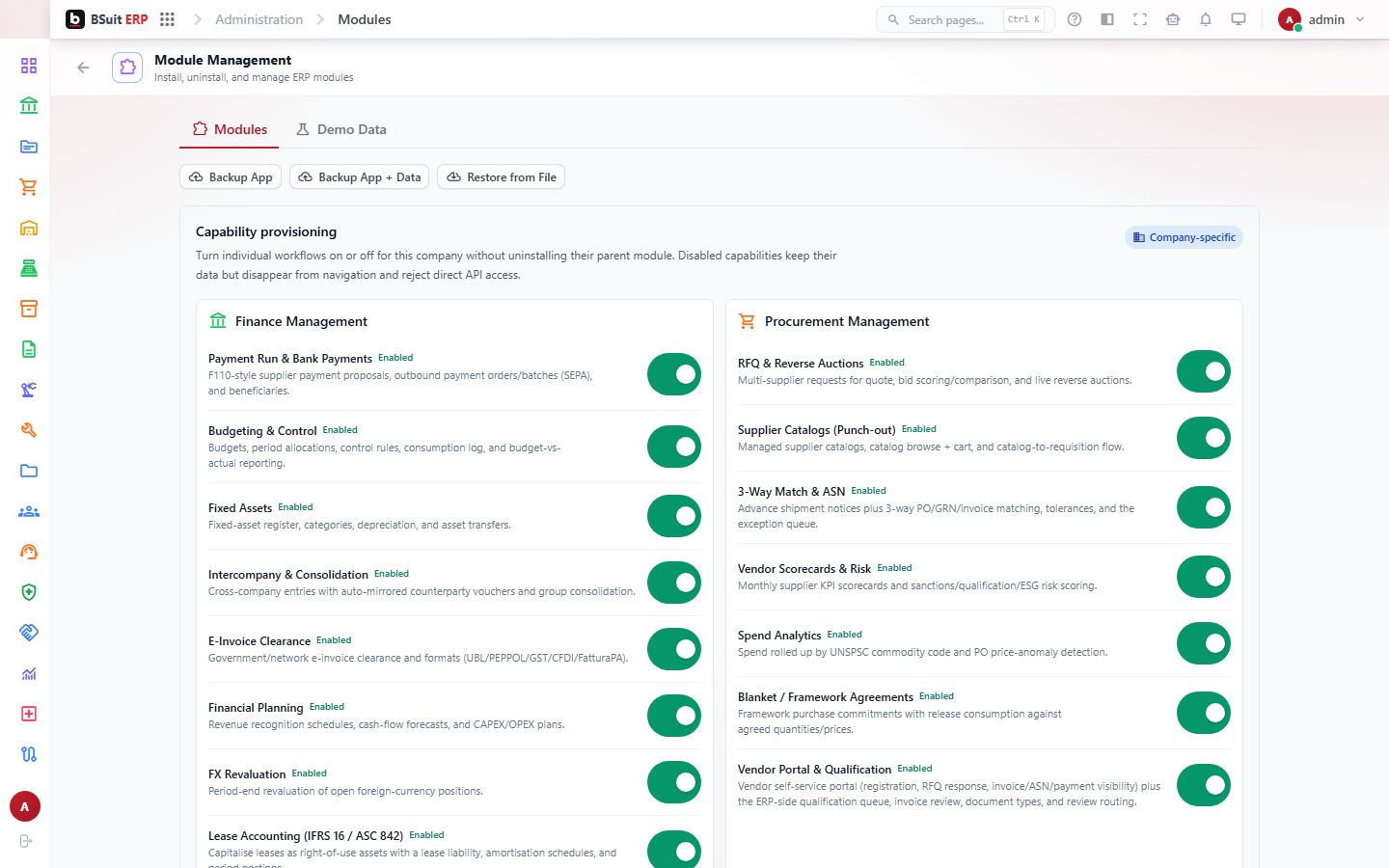Open the route path sidebar icon
Screen dimensions: 1389x868
click(x=29, y=754)
